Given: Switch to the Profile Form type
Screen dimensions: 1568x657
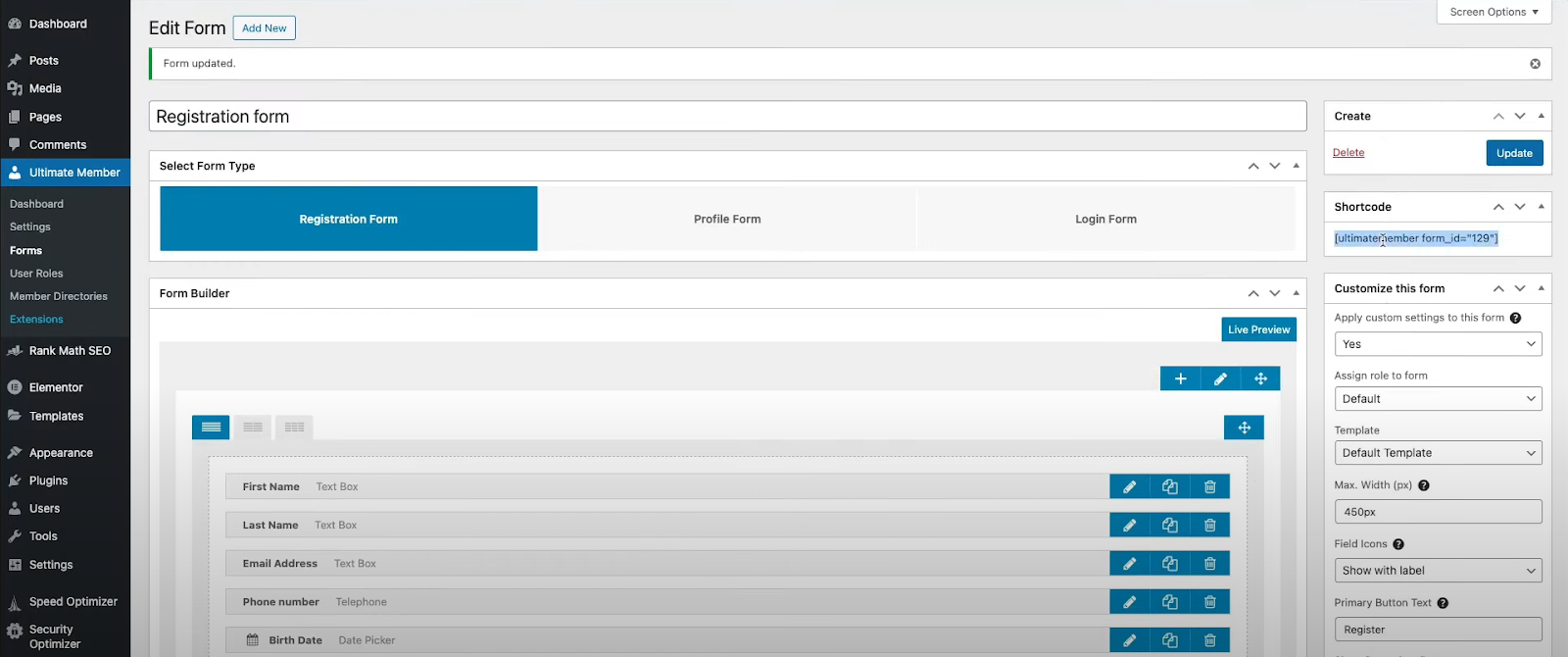Looking at the screenshot, I should [727, 219].
